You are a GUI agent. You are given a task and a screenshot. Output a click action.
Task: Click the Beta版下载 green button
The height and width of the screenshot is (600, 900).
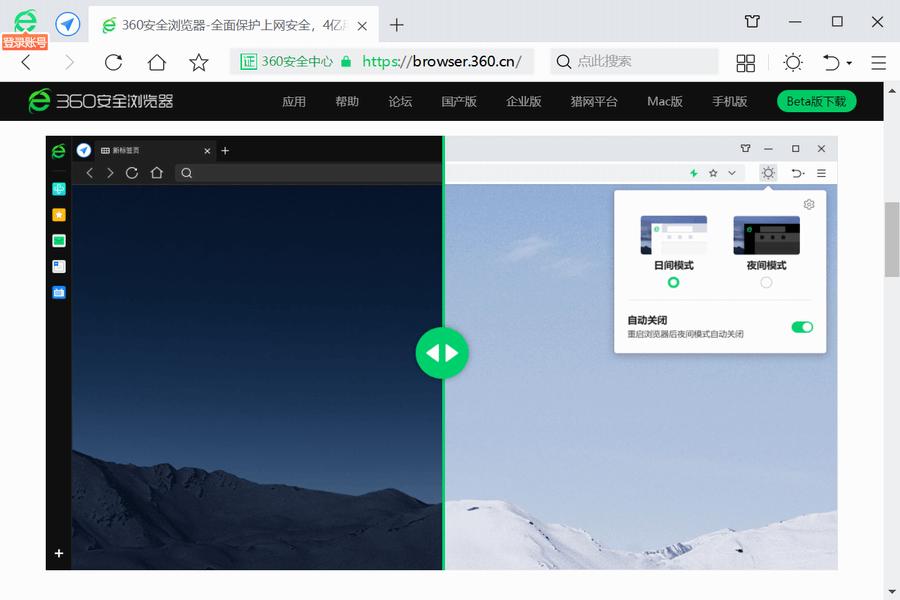[x=816, y=102]
